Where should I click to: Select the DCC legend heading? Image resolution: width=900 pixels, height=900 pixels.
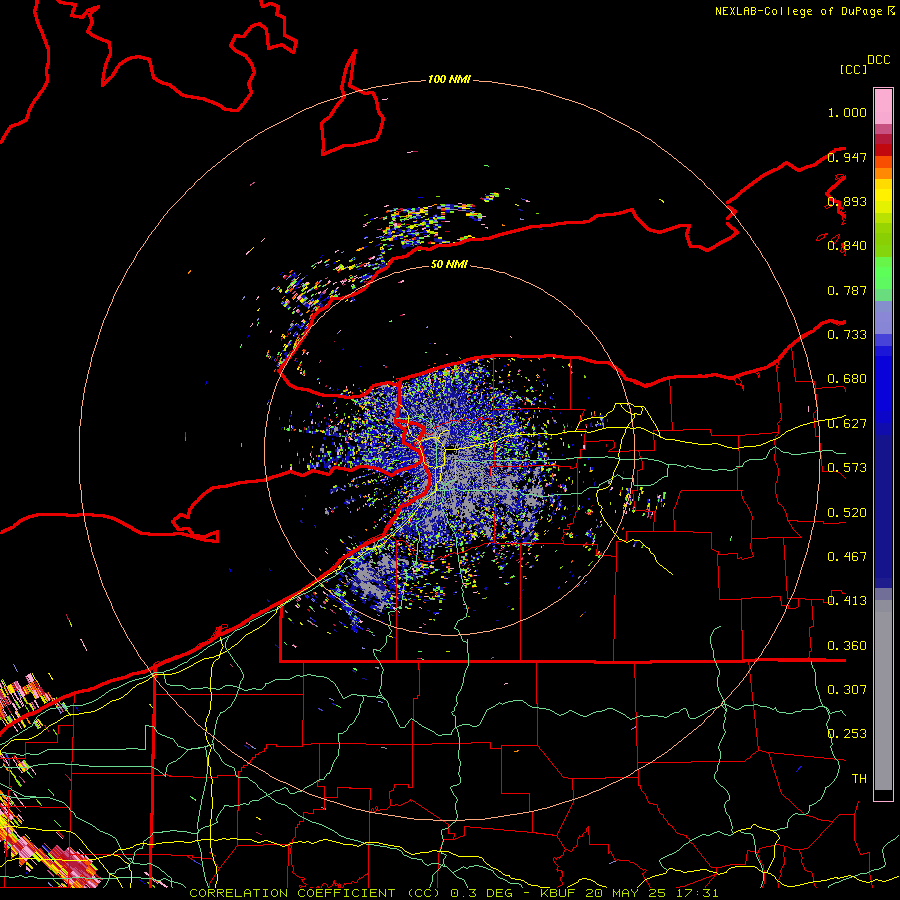879,60
